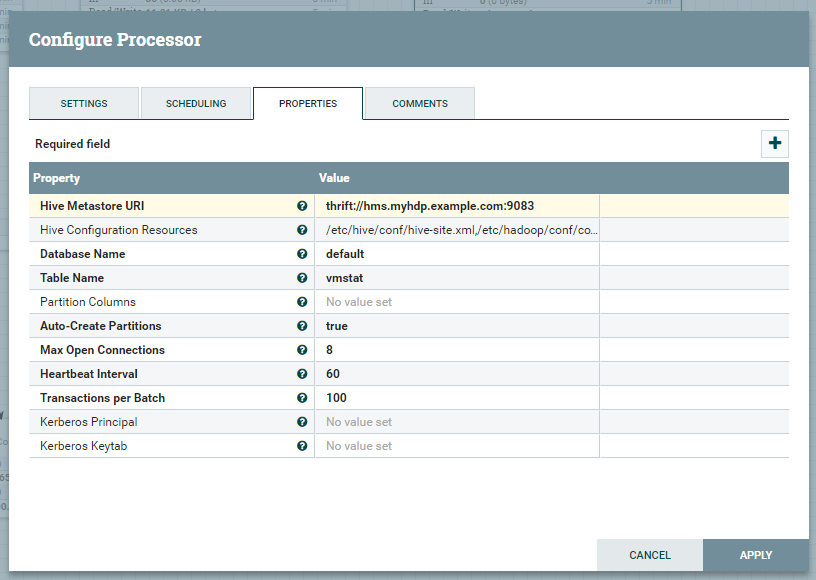
Task: Click the Kerberos Principal property label
Action: pyautogui.click(x=89, y=422)
